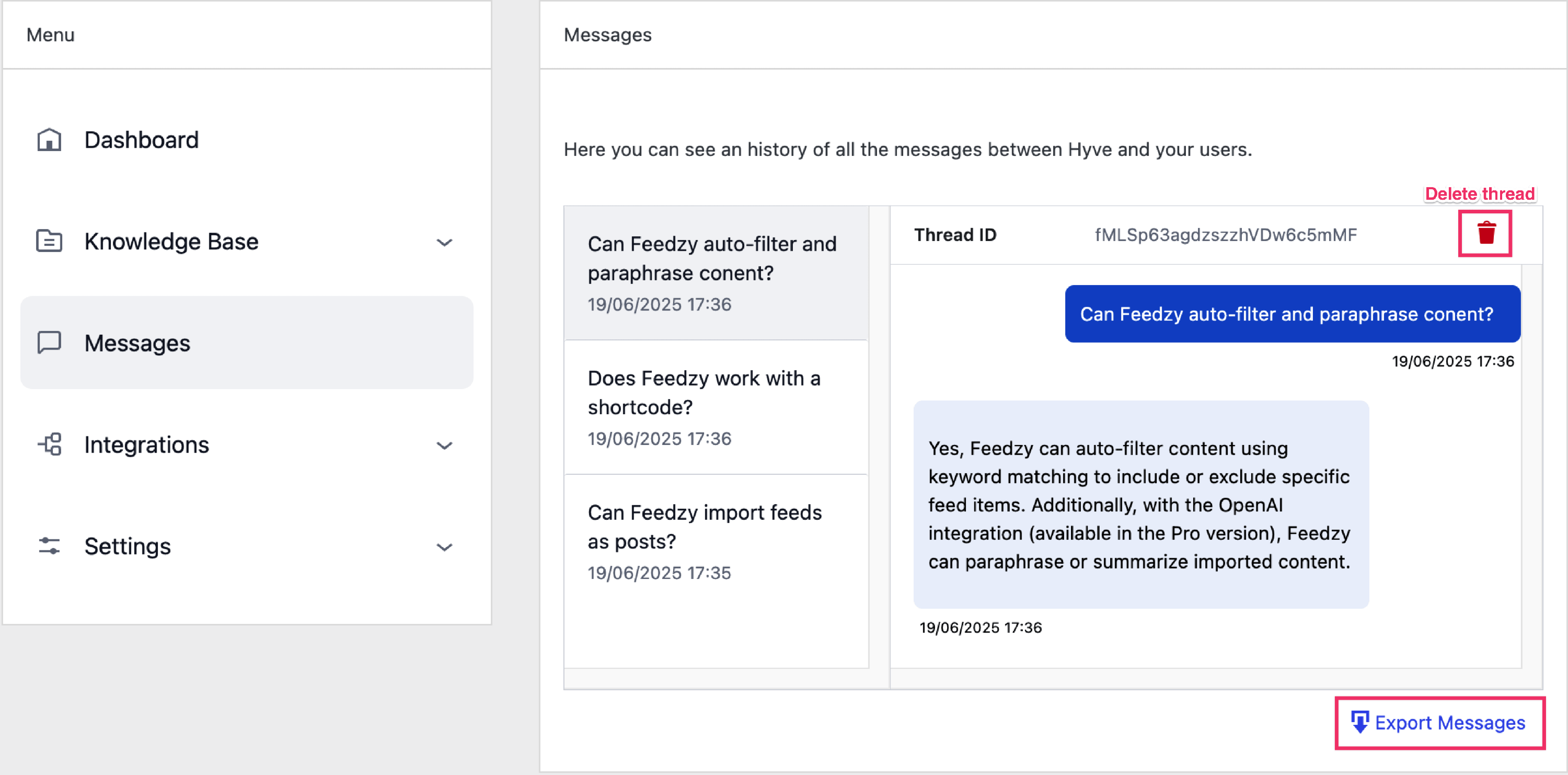Expand the Knowledge Base submenu chevron
The width and height of the screenshot is (1568, 775).
[x=445, y=242]
